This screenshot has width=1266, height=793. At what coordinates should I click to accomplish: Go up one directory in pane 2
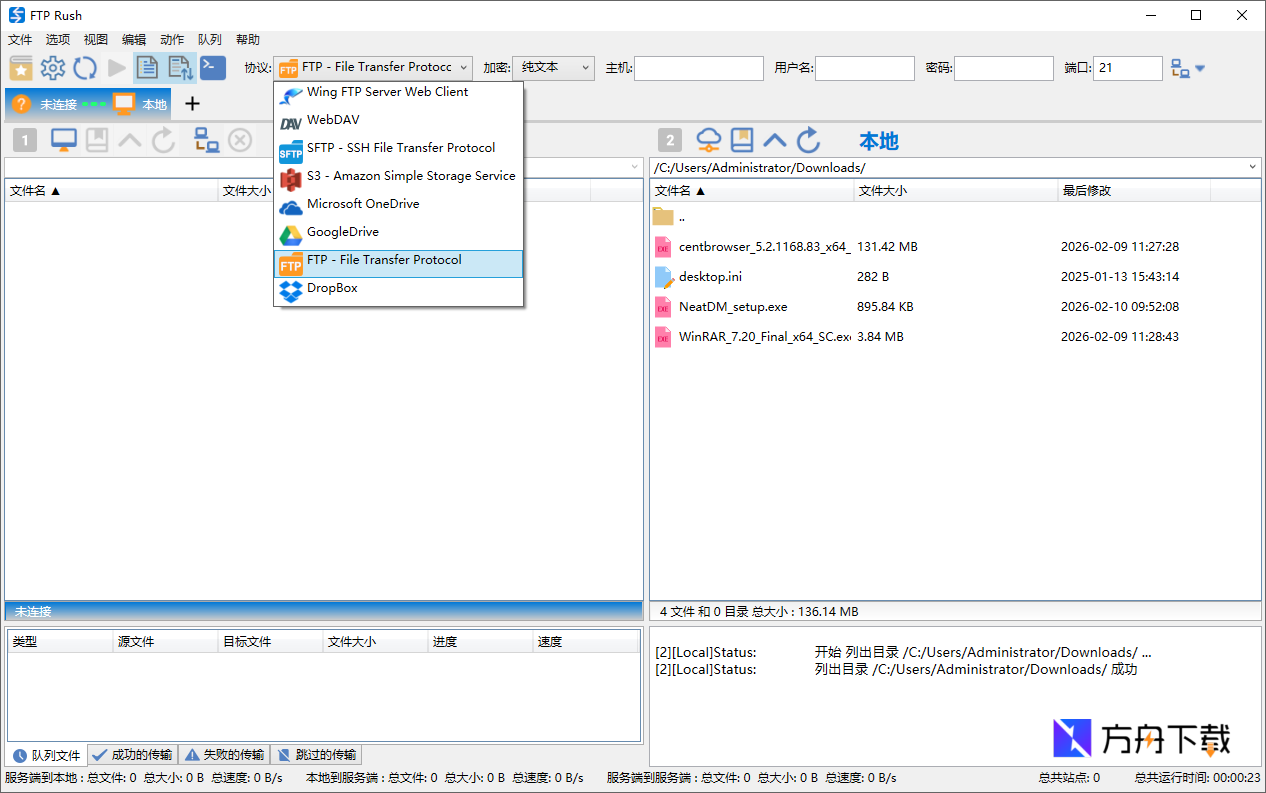[775, 140]
